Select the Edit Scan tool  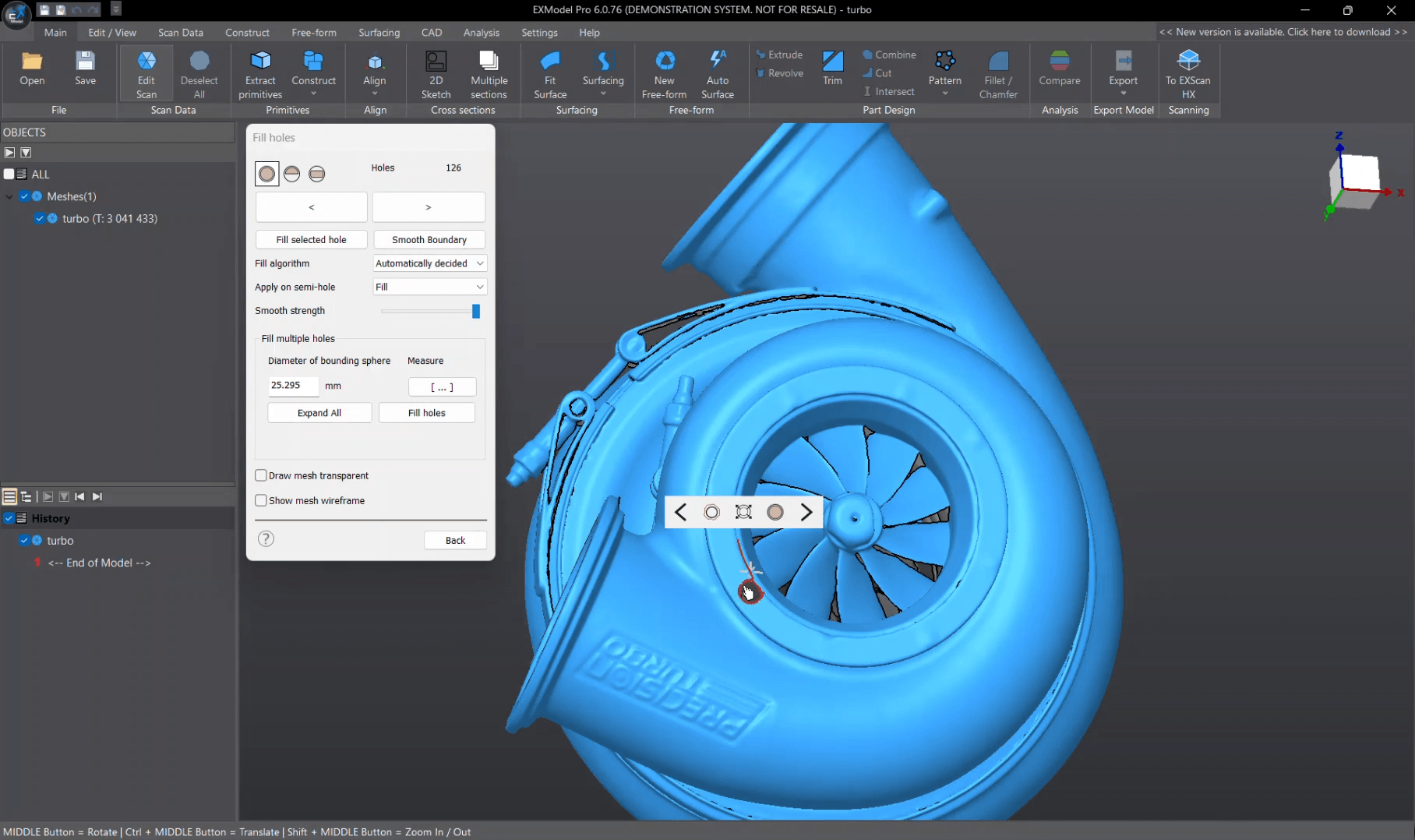146,72
